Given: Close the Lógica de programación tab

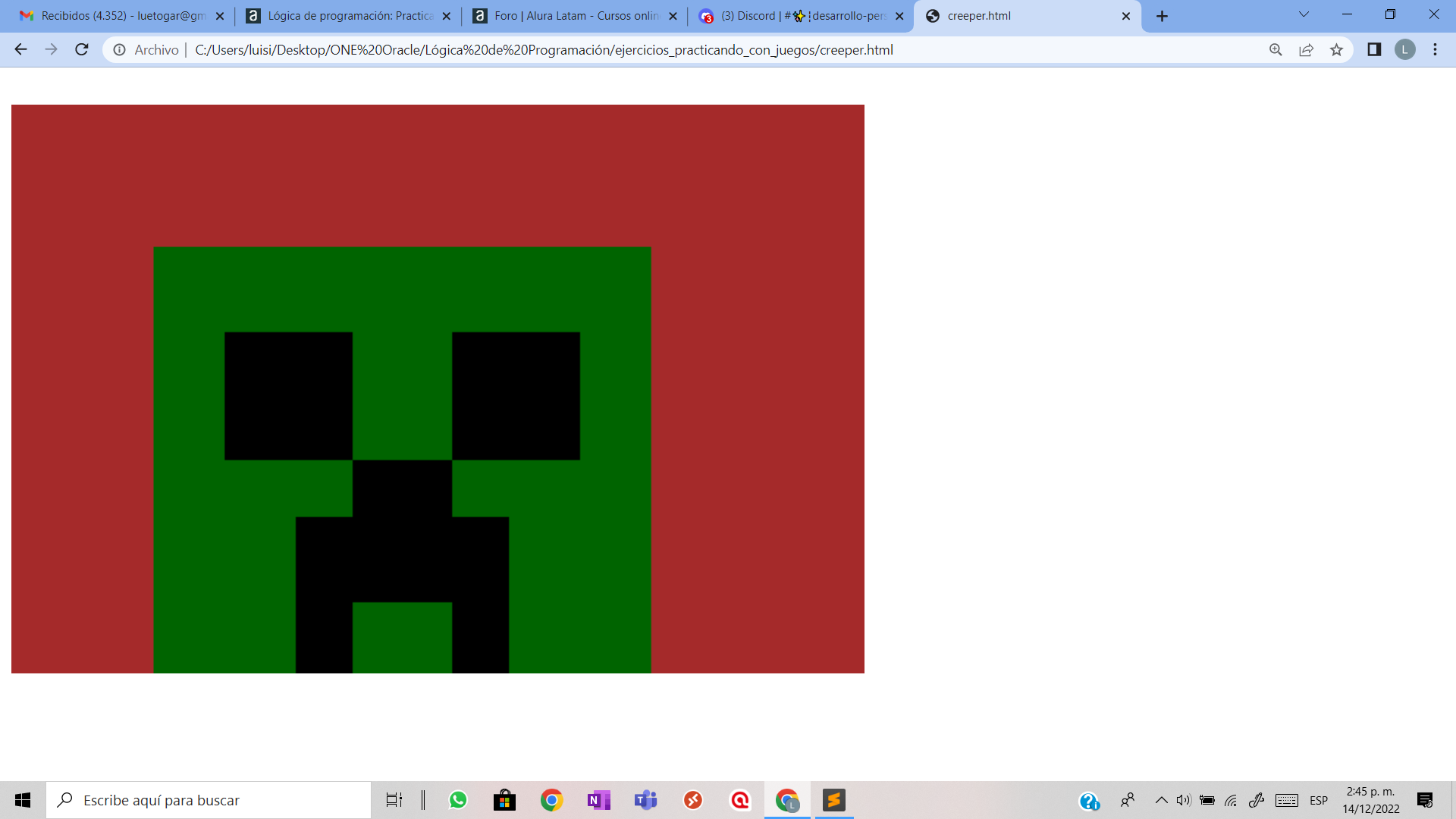Looking at the screenshot, I should (x=446, y=16).
